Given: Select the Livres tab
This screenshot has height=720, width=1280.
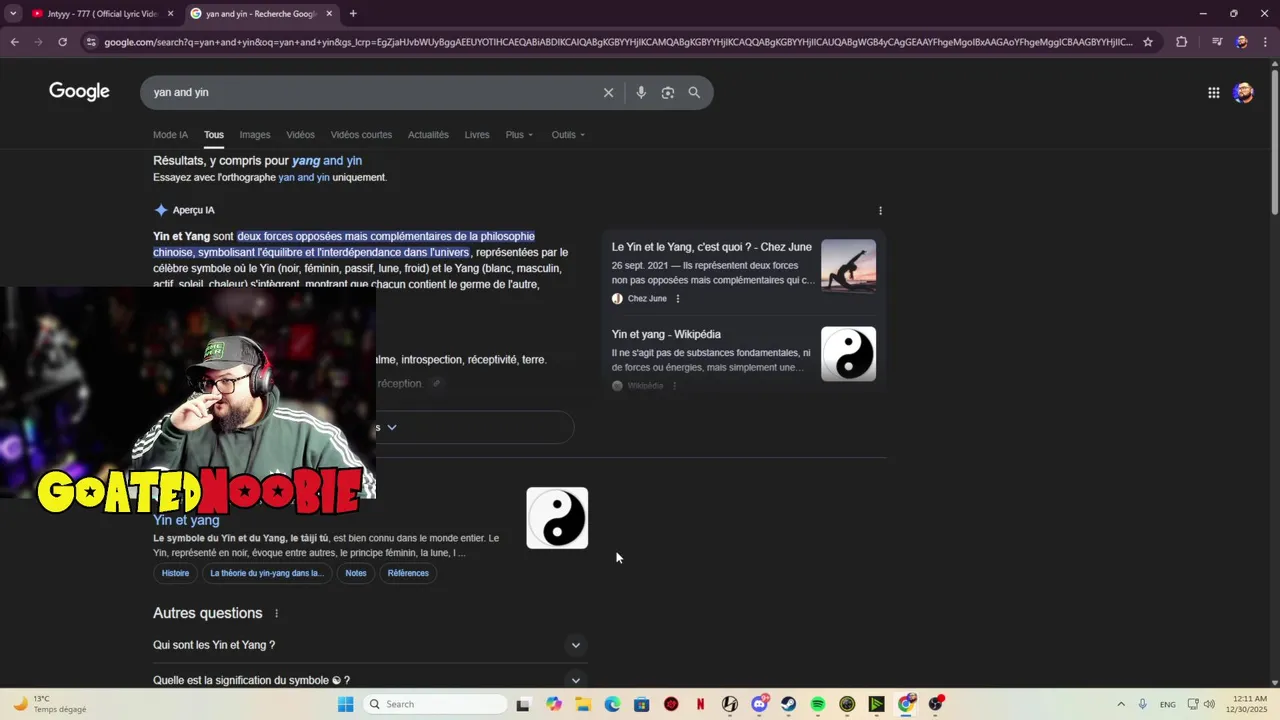Looking at the screenshot, I should click(477, 135).
